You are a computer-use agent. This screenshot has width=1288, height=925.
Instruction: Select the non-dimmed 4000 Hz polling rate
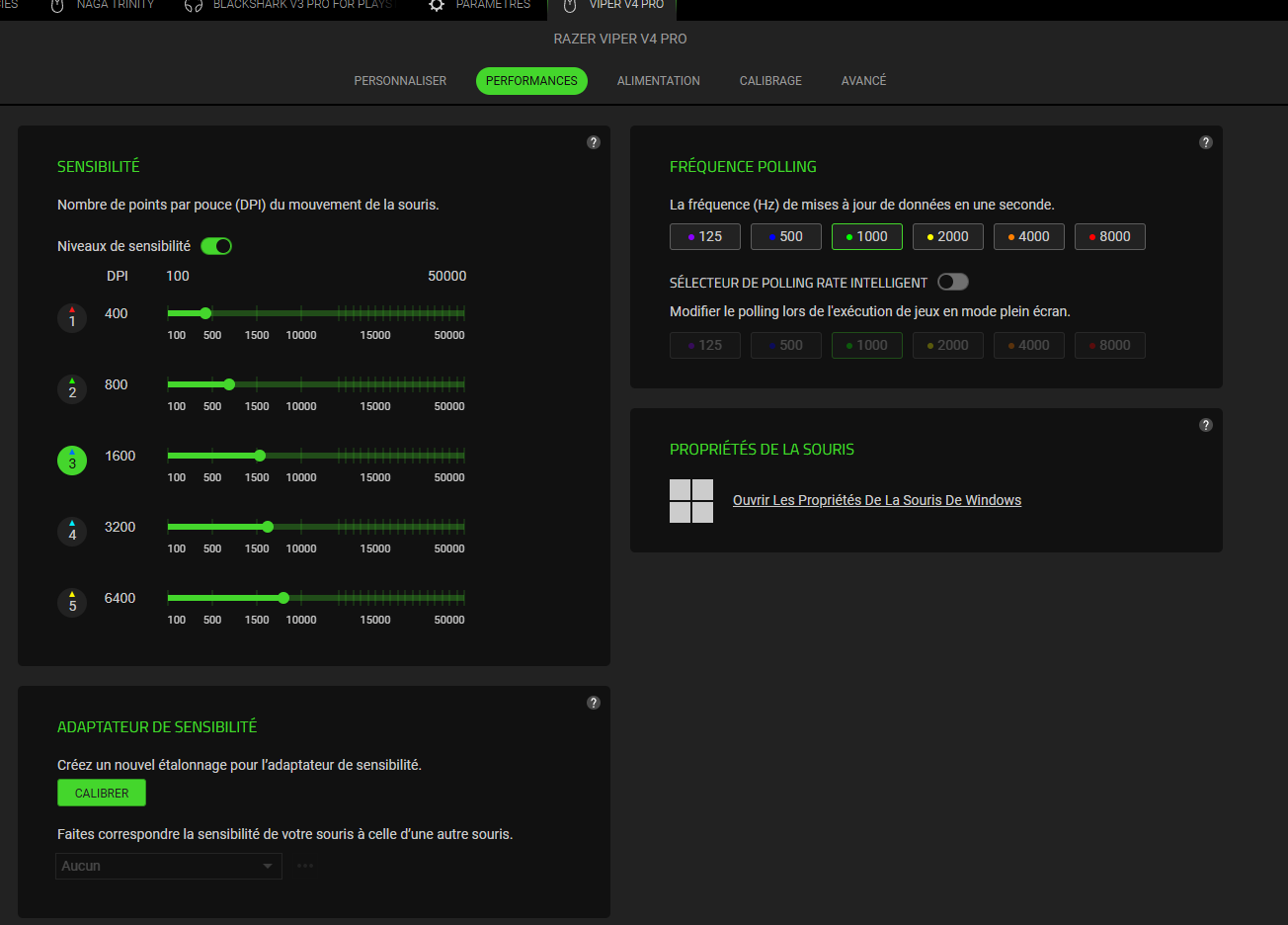1029,236
